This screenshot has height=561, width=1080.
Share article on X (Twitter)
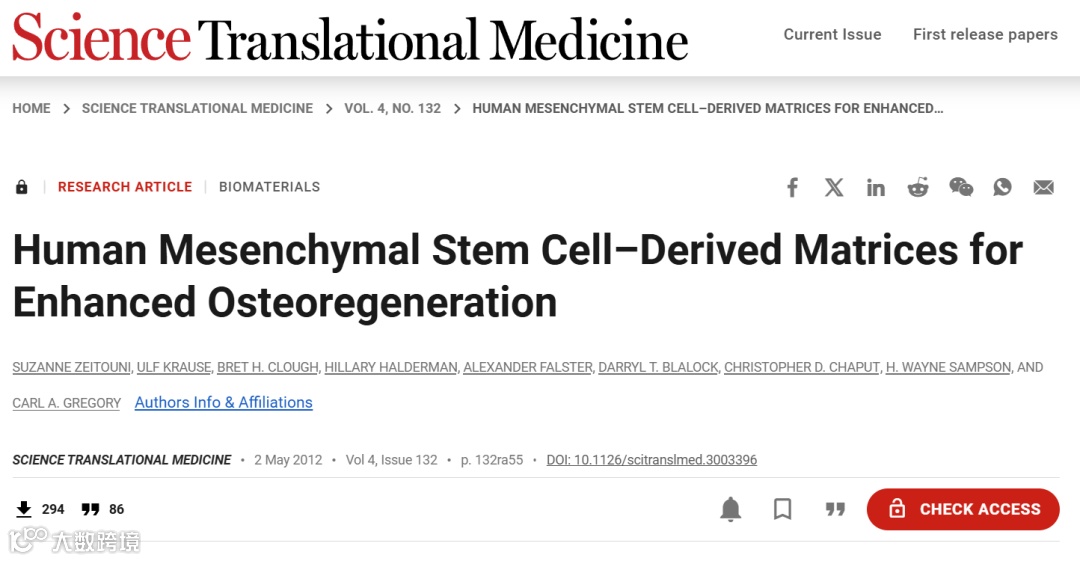(834, 187)
